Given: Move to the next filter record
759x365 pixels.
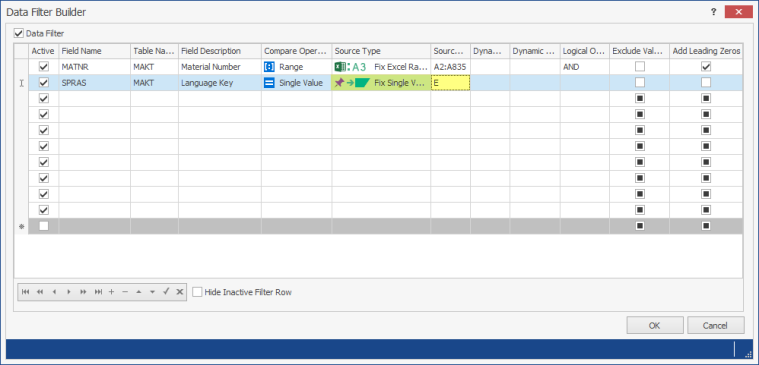Looking at the screenshot, I should point(69,292).
